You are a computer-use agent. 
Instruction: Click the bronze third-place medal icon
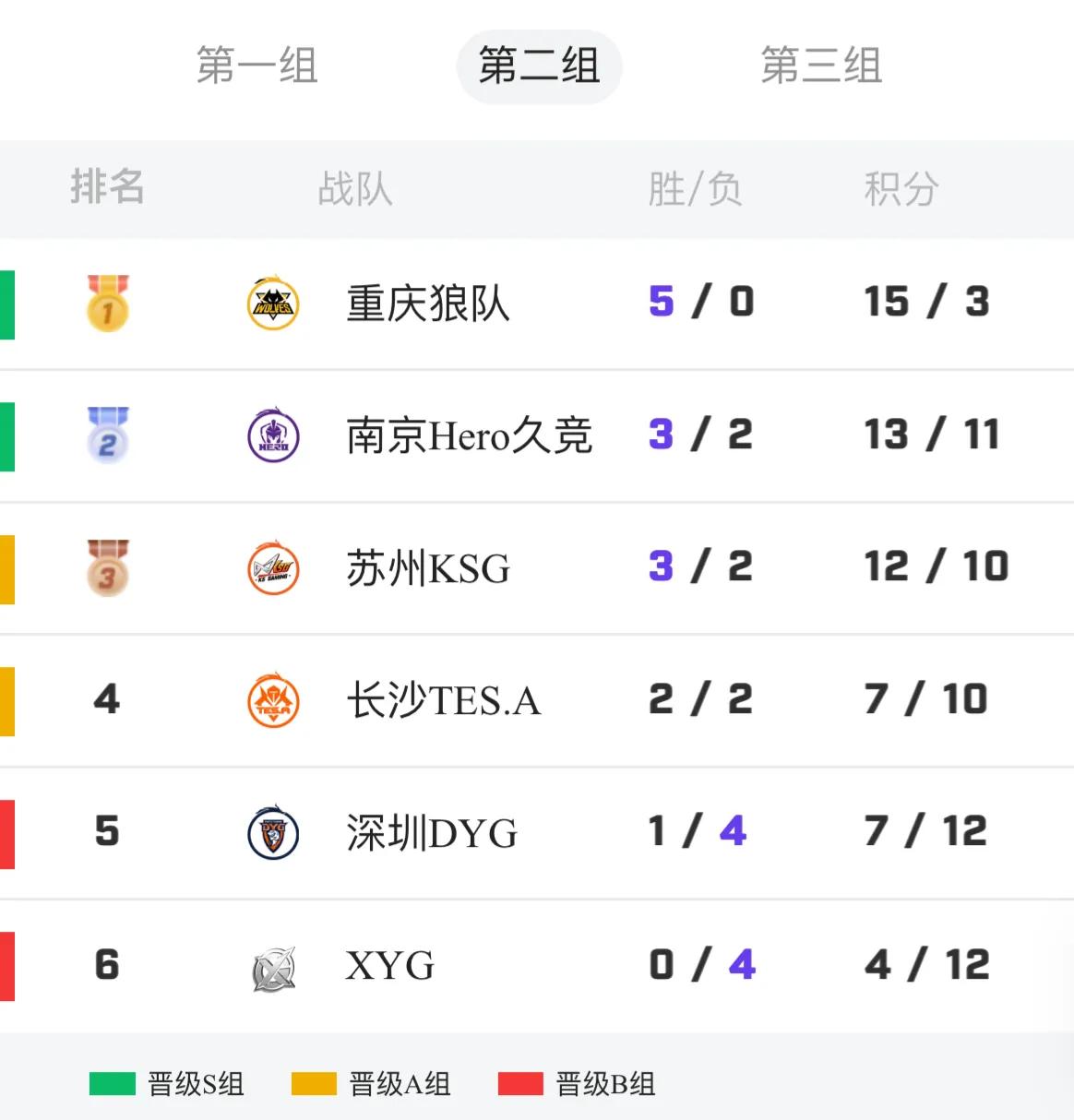(108, 567)
